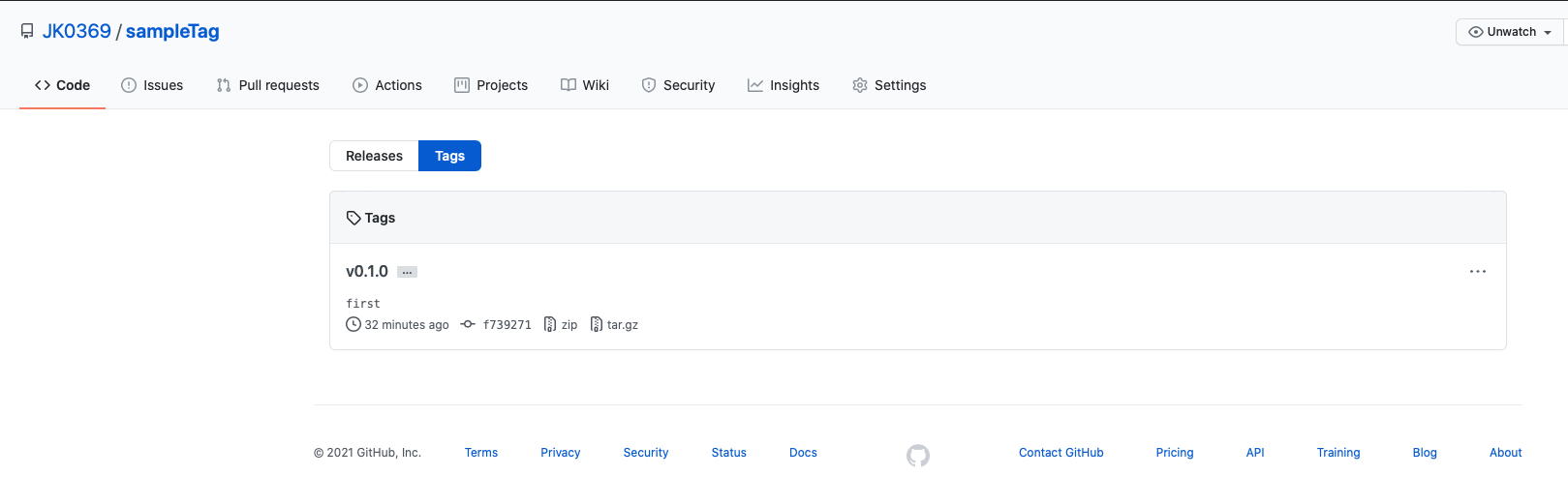The width and height of the screenshot is (1568, 477).
Task: Open the footer Security link
Action: tap(646, 453)
